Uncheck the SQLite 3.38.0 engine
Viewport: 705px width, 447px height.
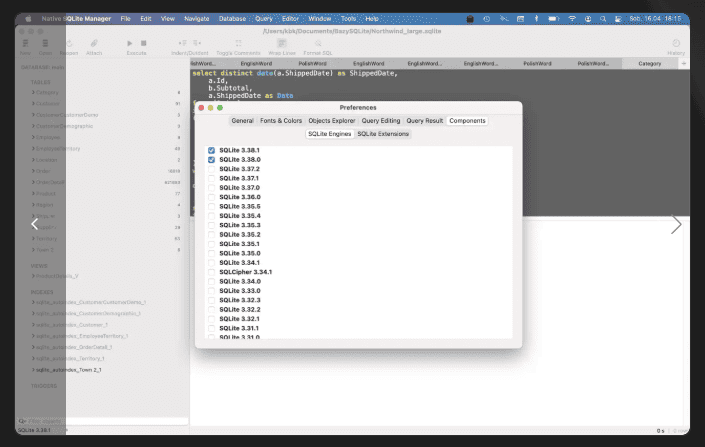tap(211, 160)
